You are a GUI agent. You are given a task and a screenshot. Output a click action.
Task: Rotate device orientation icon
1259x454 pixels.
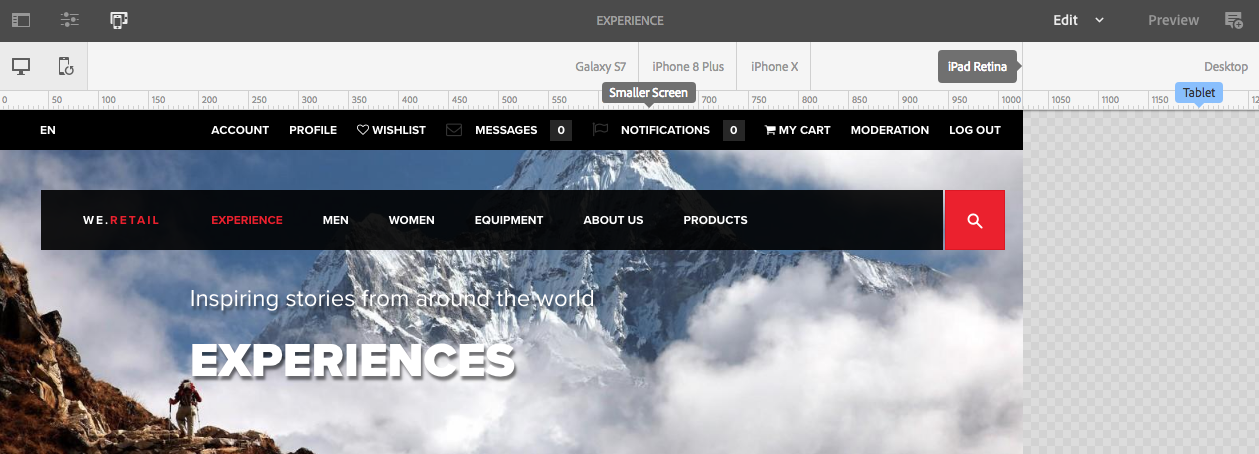66,67
